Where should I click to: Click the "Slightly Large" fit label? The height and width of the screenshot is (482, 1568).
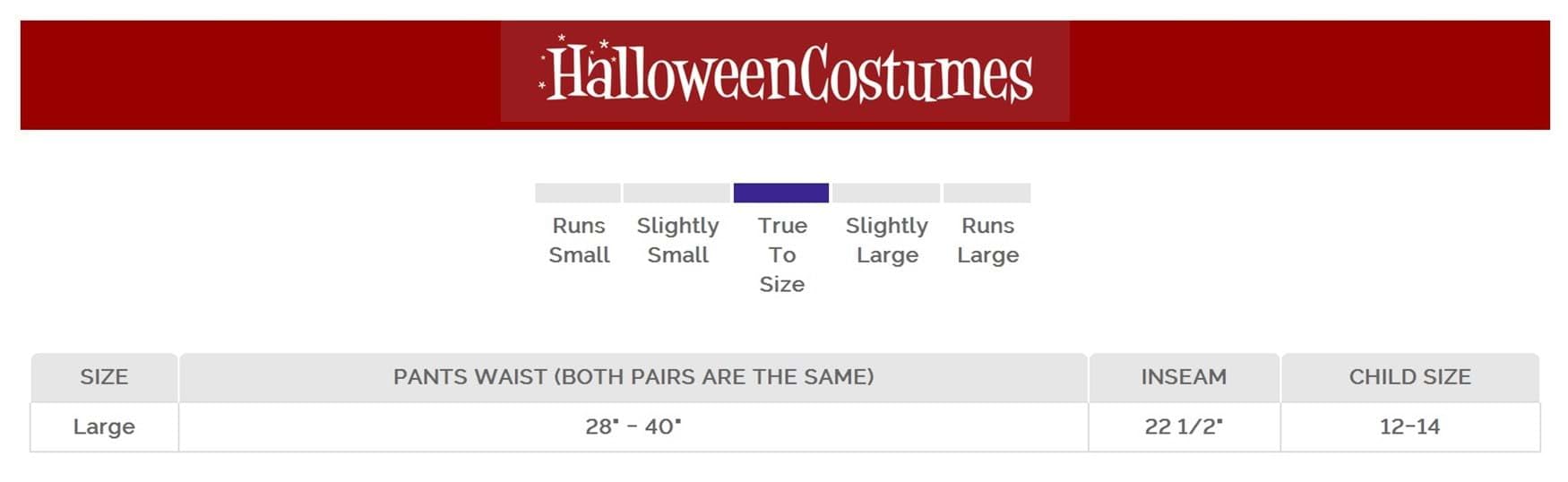[x=887, y=240]
